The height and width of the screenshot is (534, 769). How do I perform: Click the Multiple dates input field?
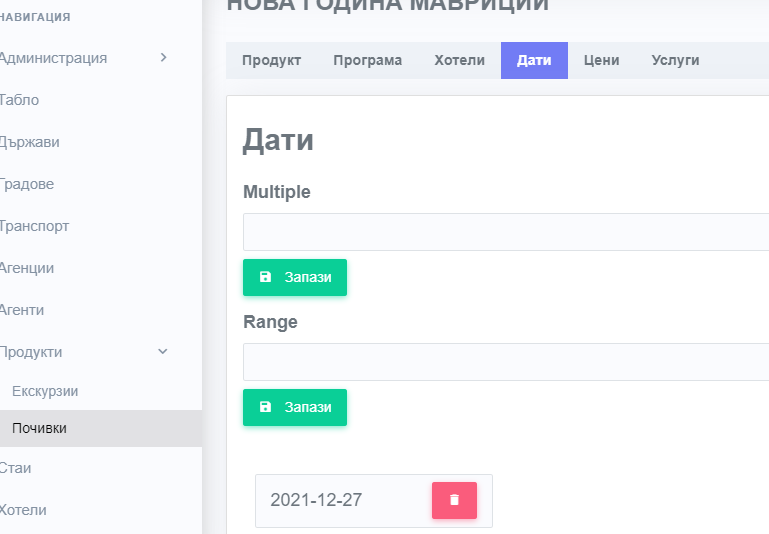point(505,232)
